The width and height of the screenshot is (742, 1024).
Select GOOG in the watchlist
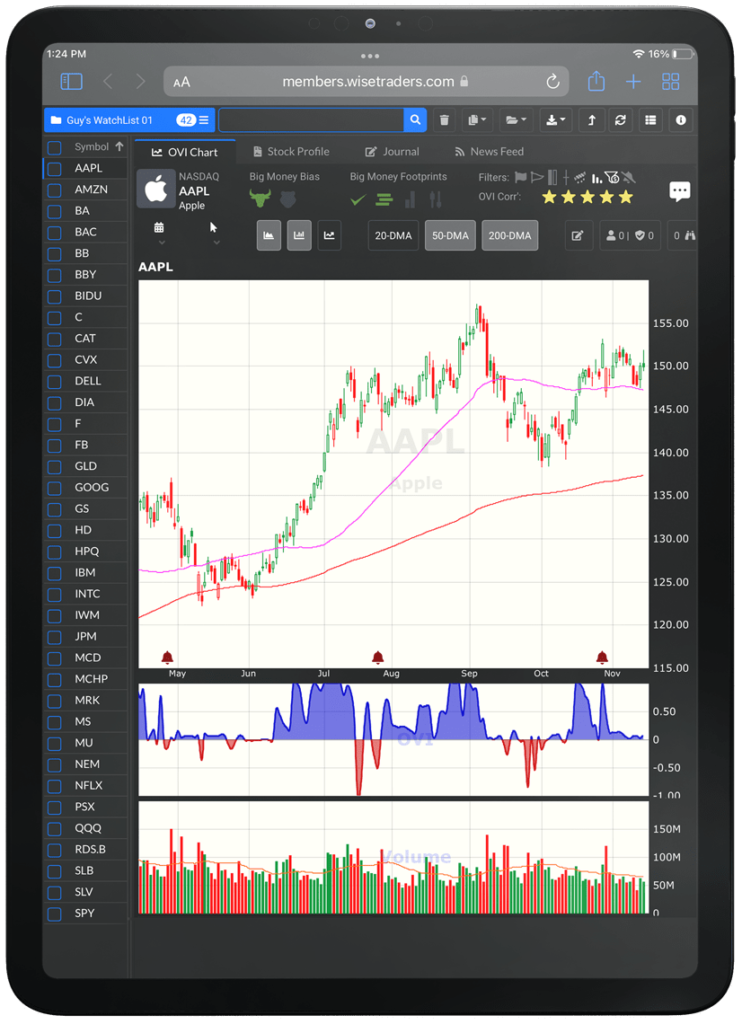point(91,487)
